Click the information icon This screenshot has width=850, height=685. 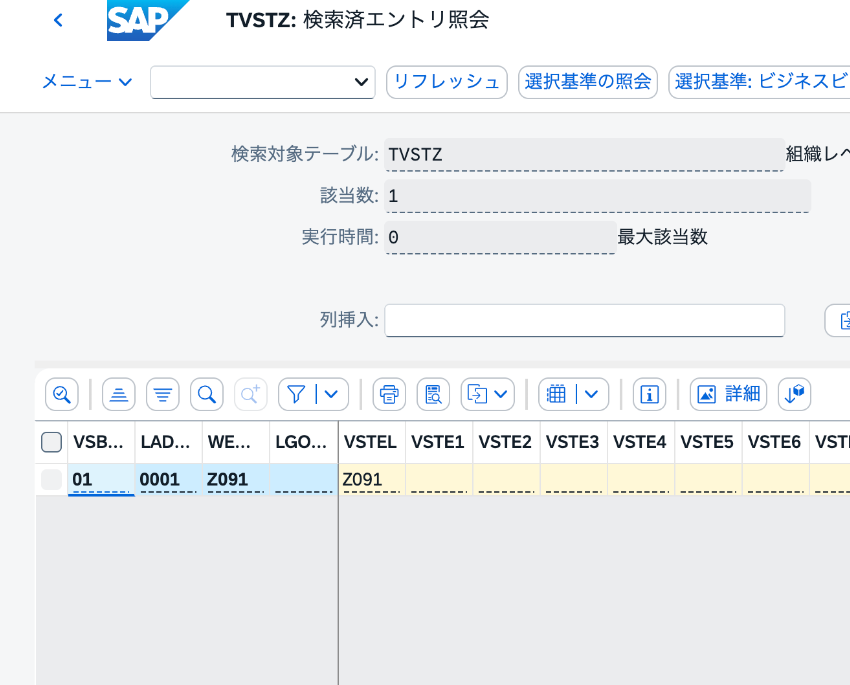[x=649, y=394]
